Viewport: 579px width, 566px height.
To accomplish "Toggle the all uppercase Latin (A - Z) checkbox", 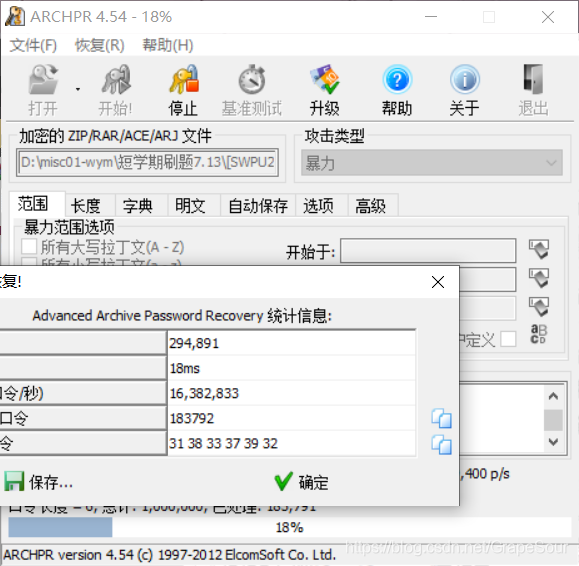I will pyautogui.click(x=29, y=247).
